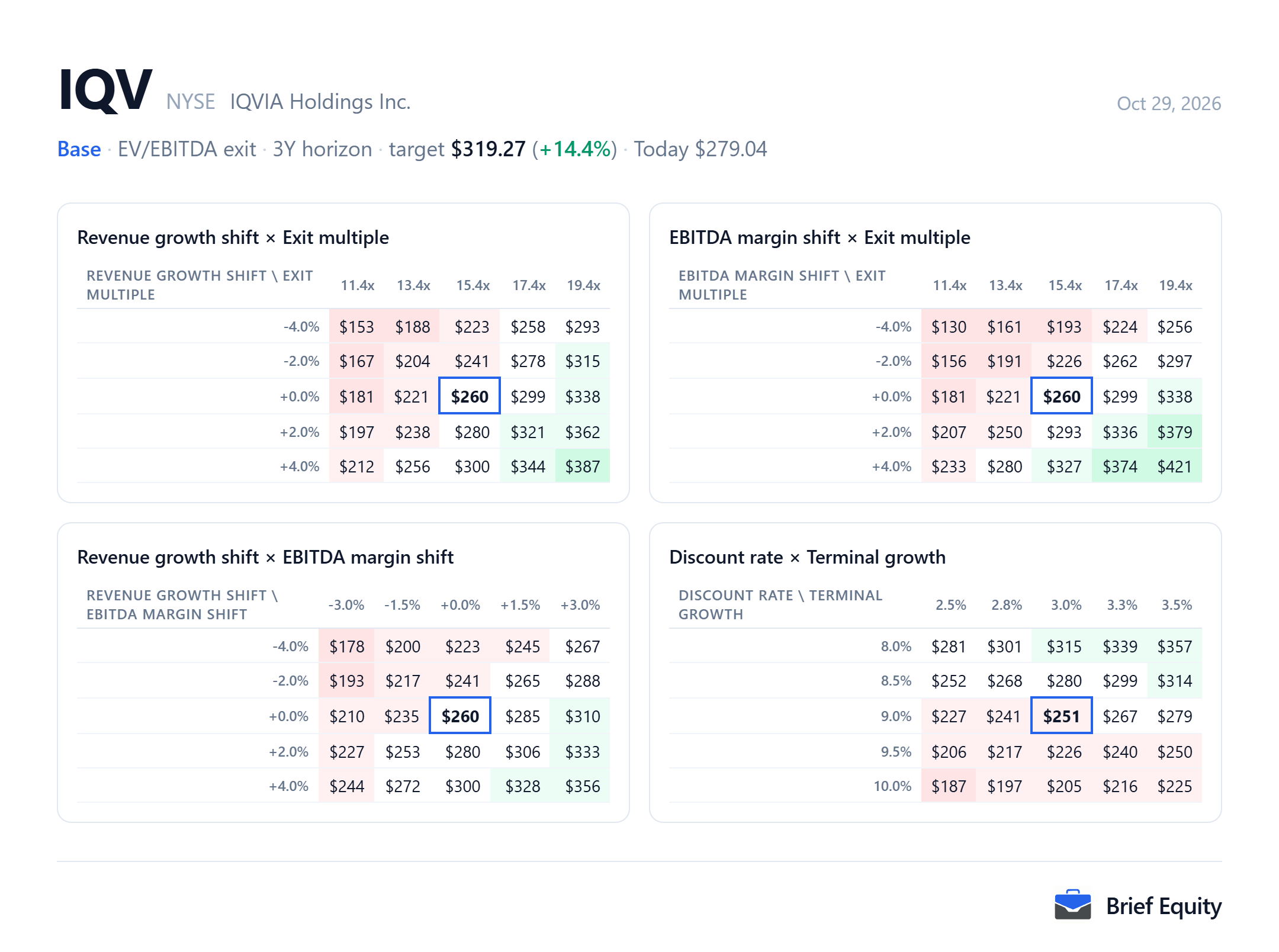Click the $387 cell in the top-left table
Screen dimensions: 1279x952
583,467
